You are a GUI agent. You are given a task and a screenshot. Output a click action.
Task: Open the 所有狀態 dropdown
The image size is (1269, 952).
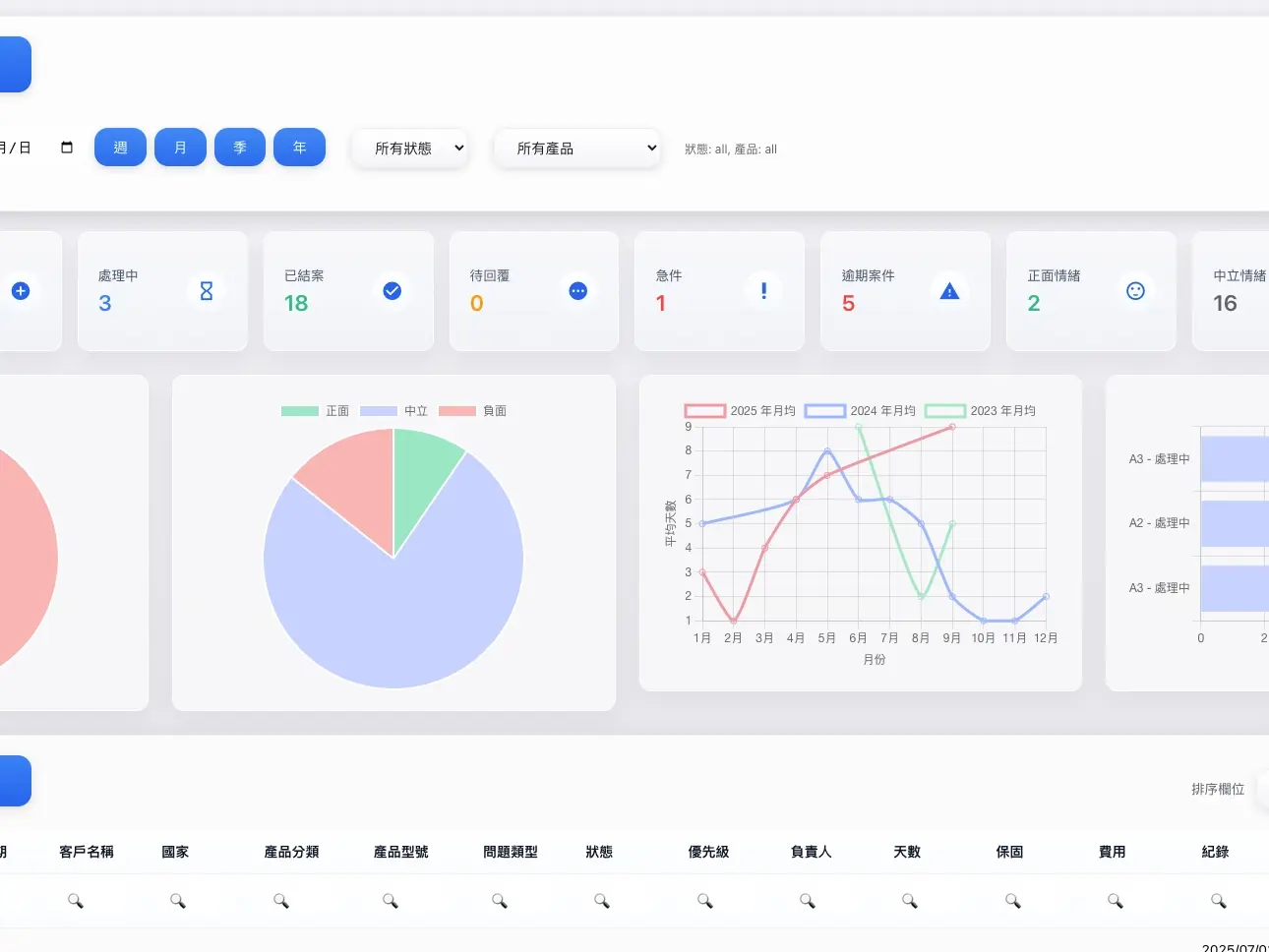[x=410, y=148]
